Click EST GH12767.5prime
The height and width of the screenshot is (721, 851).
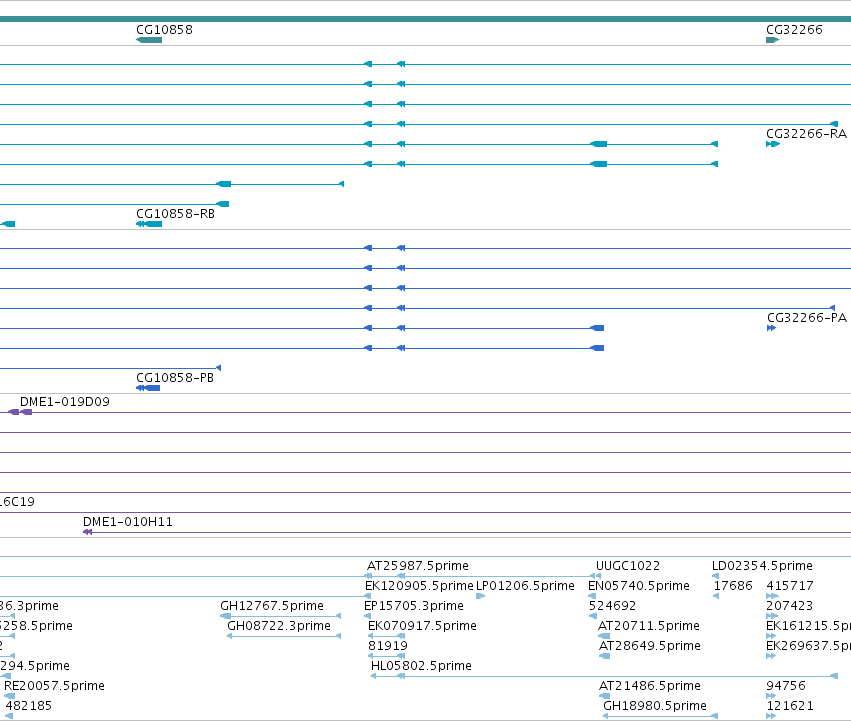click(x=272, y=606)
